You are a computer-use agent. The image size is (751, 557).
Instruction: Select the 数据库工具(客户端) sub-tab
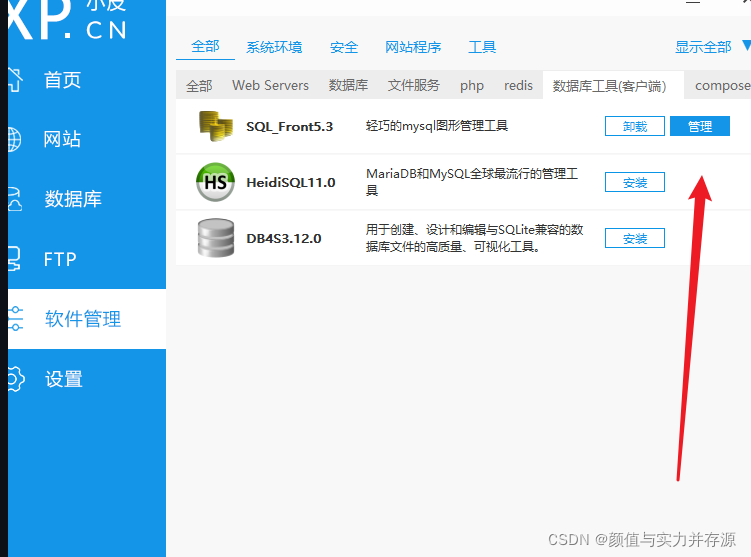(x=613, y=85)
